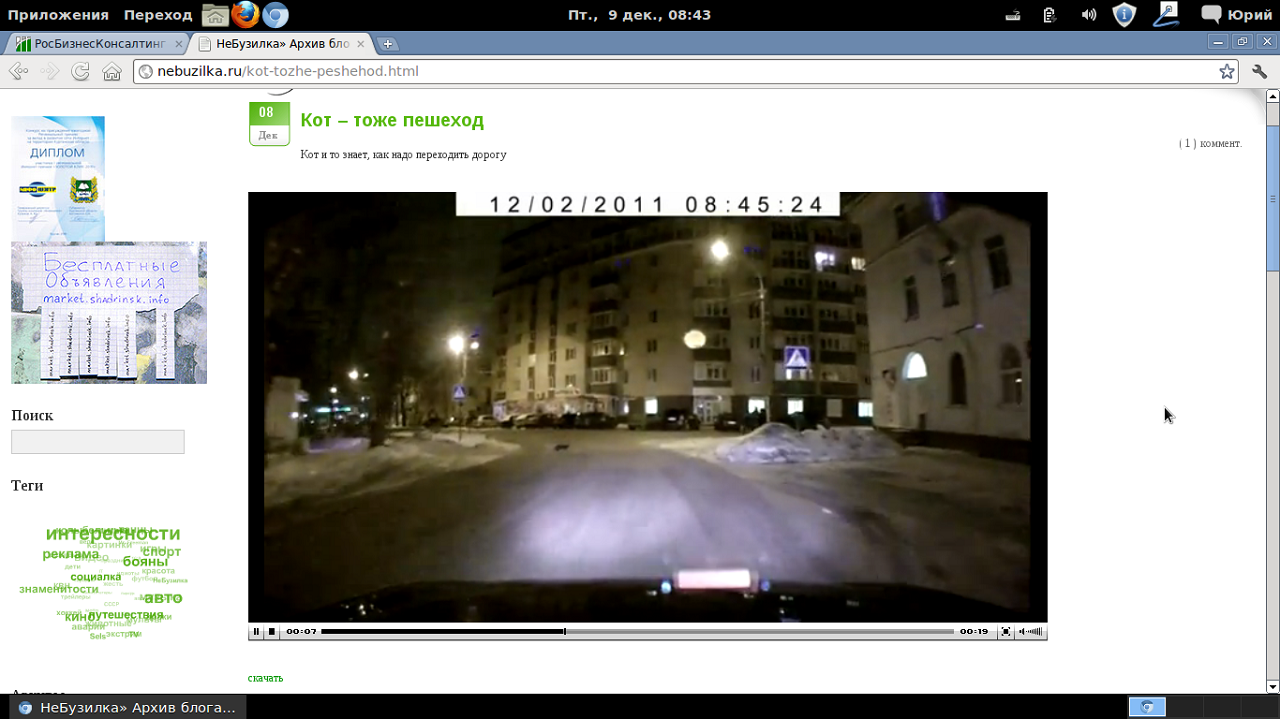Image resolution: width=1280 pixels, height=719 pixels.
Task: Click the скачать download link
Action: [265, 678]
